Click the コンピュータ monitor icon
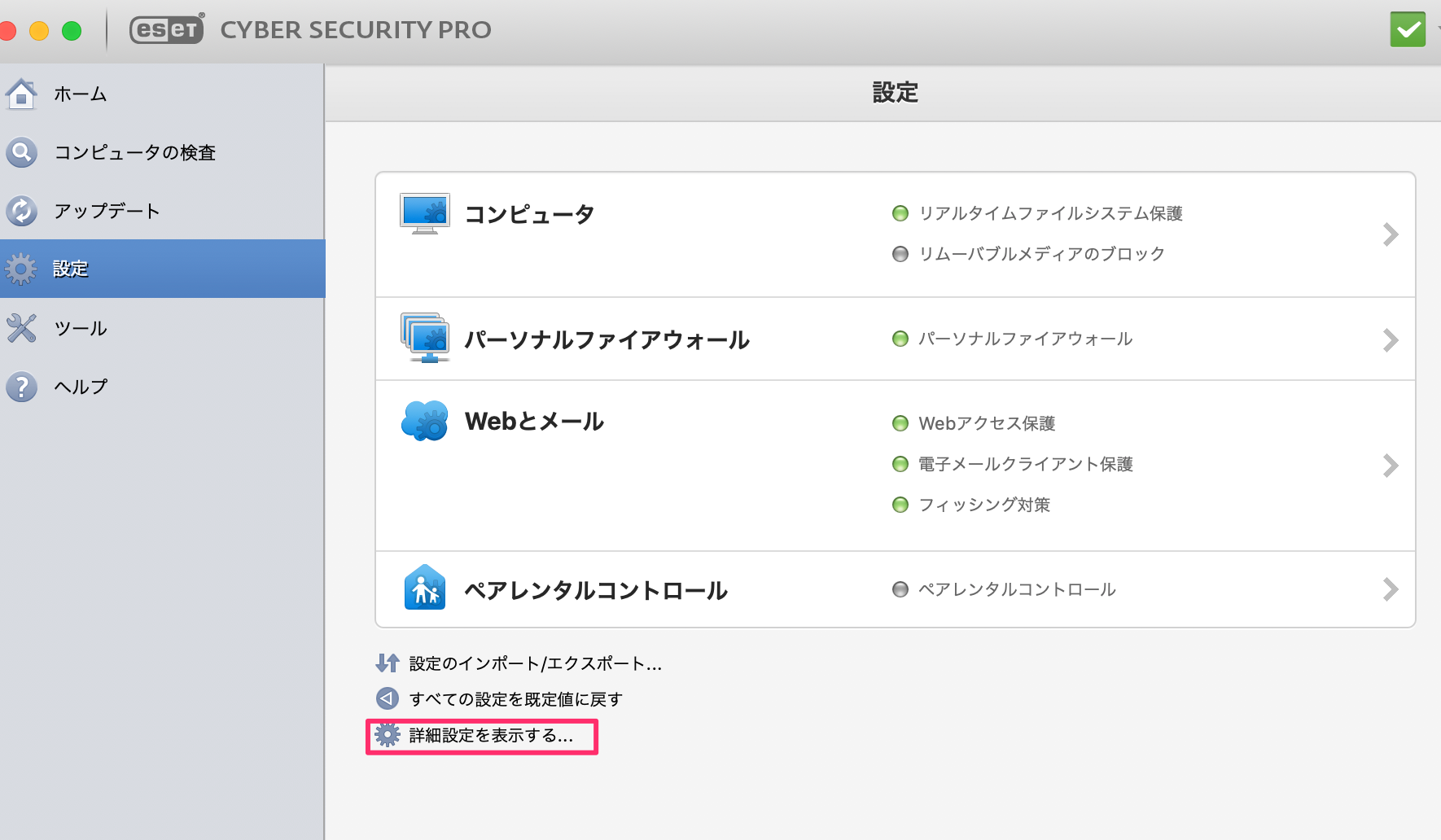 tap(425, 214)
